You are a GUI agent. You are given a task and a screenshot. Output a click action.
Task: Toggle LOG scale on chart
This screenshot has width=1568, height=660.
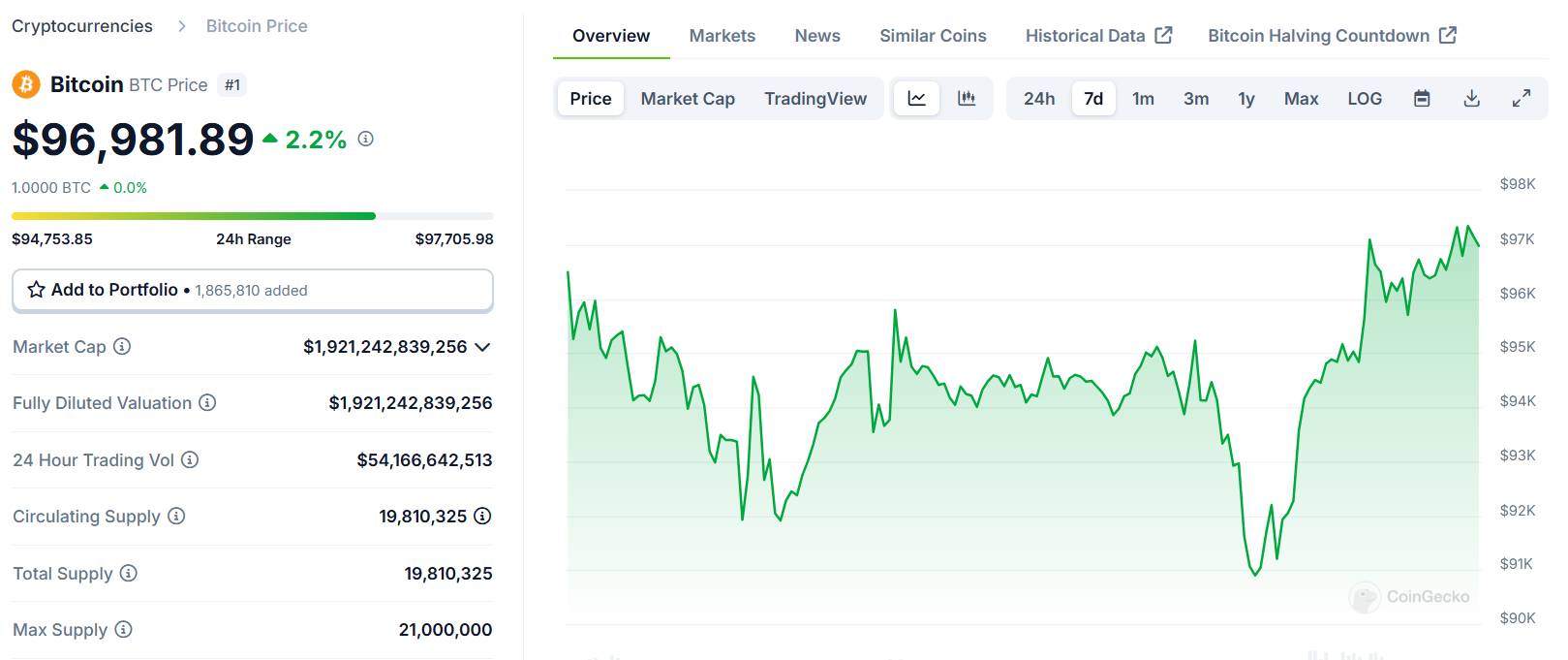click(x=1365, y=98)
